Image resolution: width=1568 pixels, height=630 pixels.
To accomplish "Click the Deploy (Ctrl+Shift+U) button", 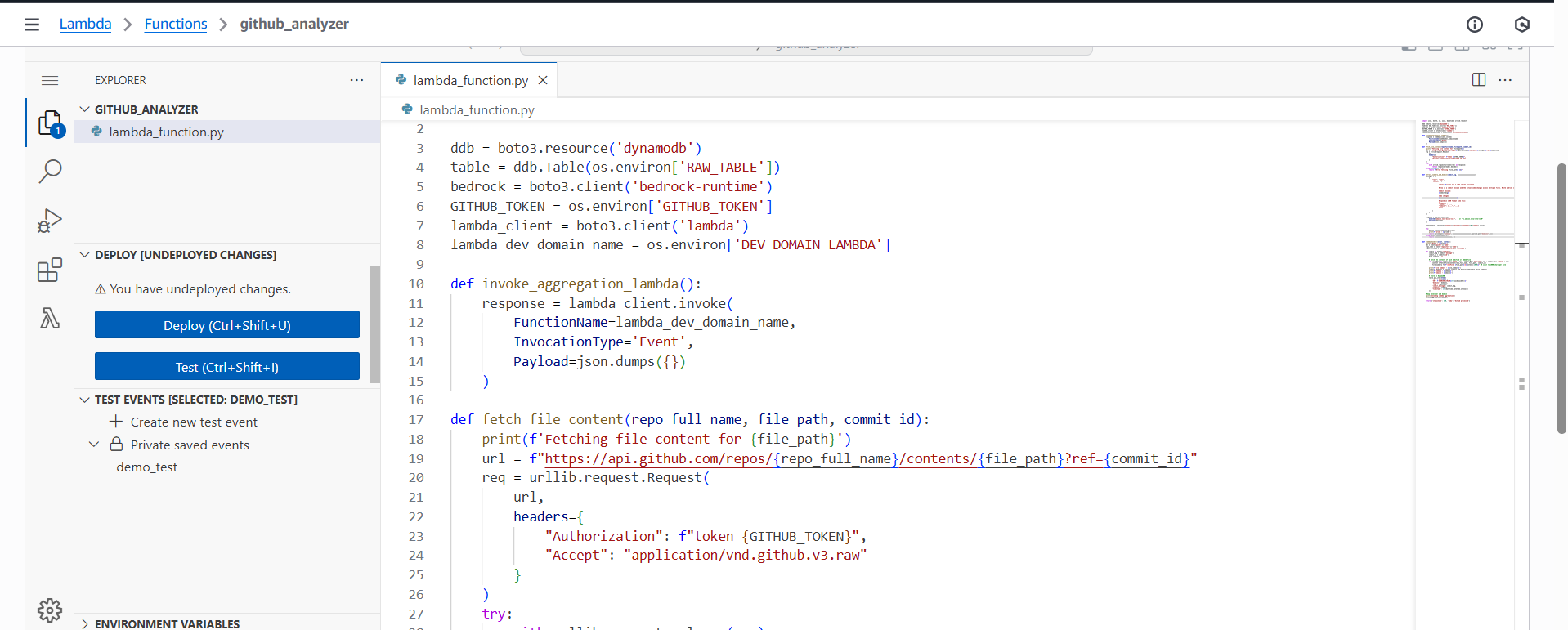I will [227, 324].
